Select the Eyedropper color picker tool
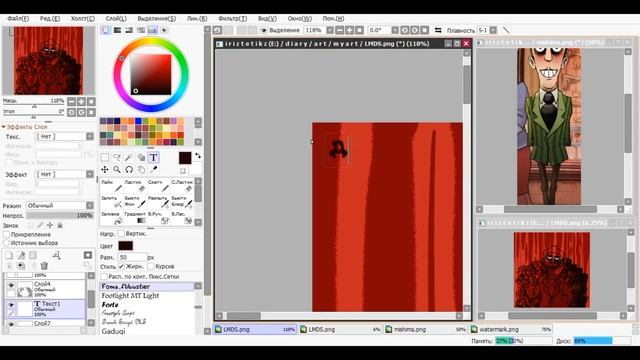640x360 pixels. pyautogui.click(x=153, y=169)
